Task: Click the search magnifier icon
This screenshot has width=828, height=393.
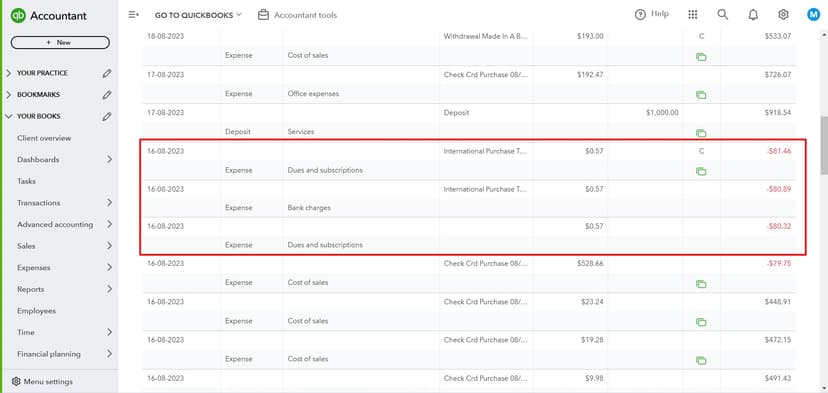Action: [x=723, y=15]
